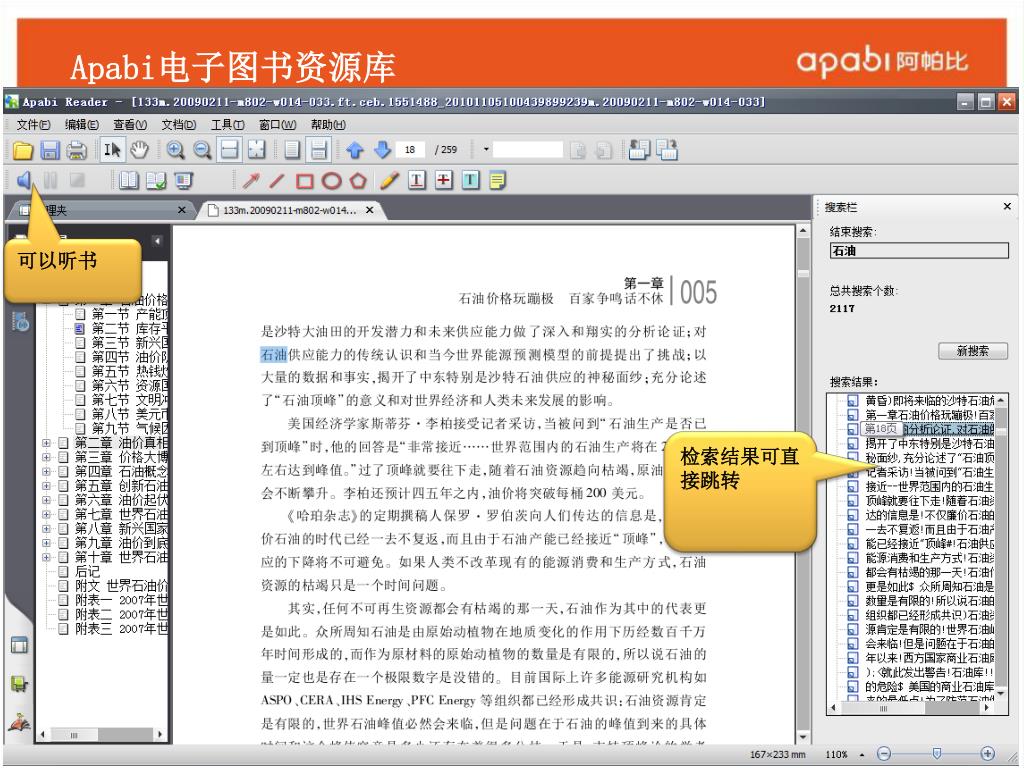Set the fit page view with the four-arrow icon

click(x=257, y=150)
